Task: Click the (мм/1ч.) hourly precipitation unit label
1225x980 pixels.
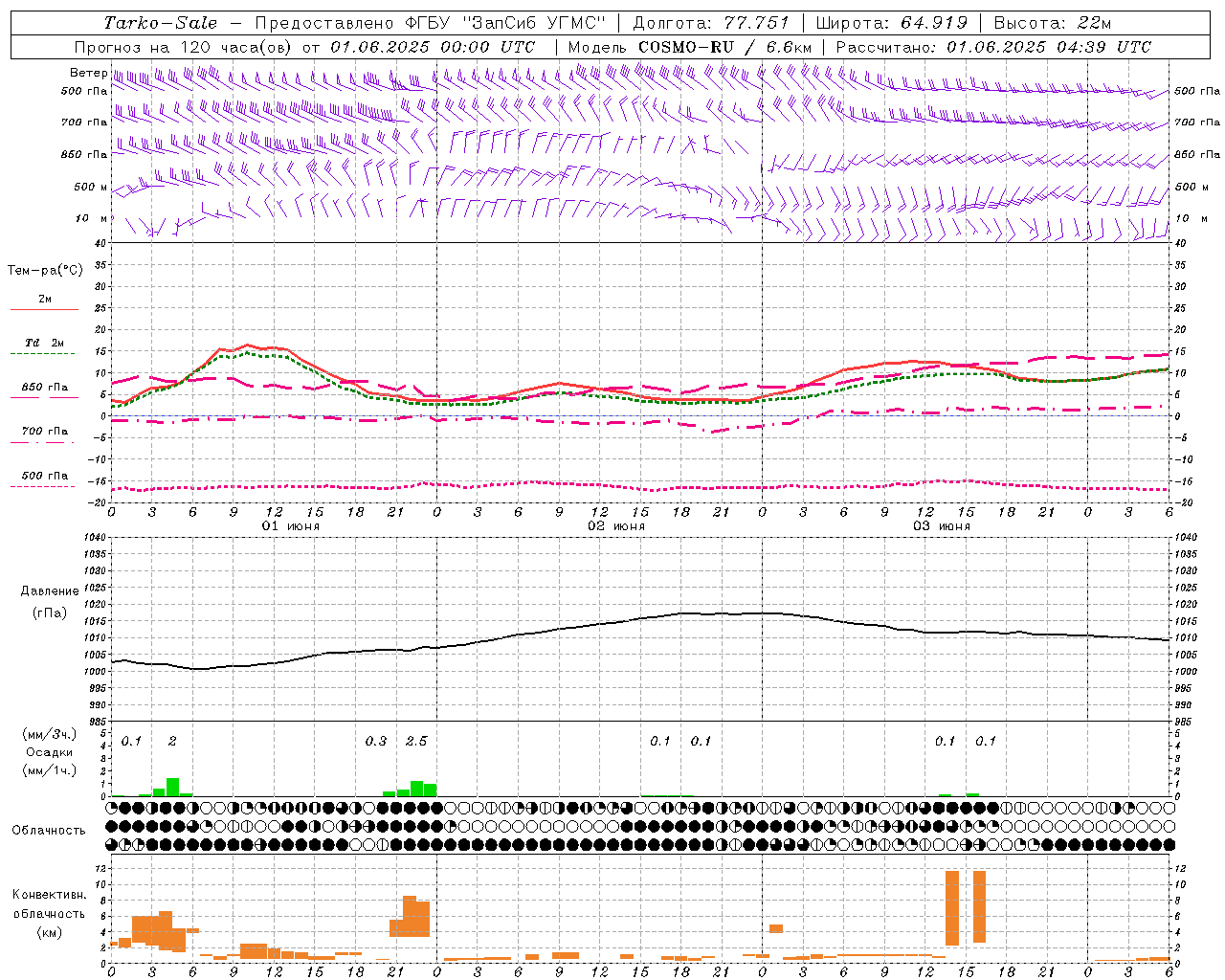Action: coord(50,770)
